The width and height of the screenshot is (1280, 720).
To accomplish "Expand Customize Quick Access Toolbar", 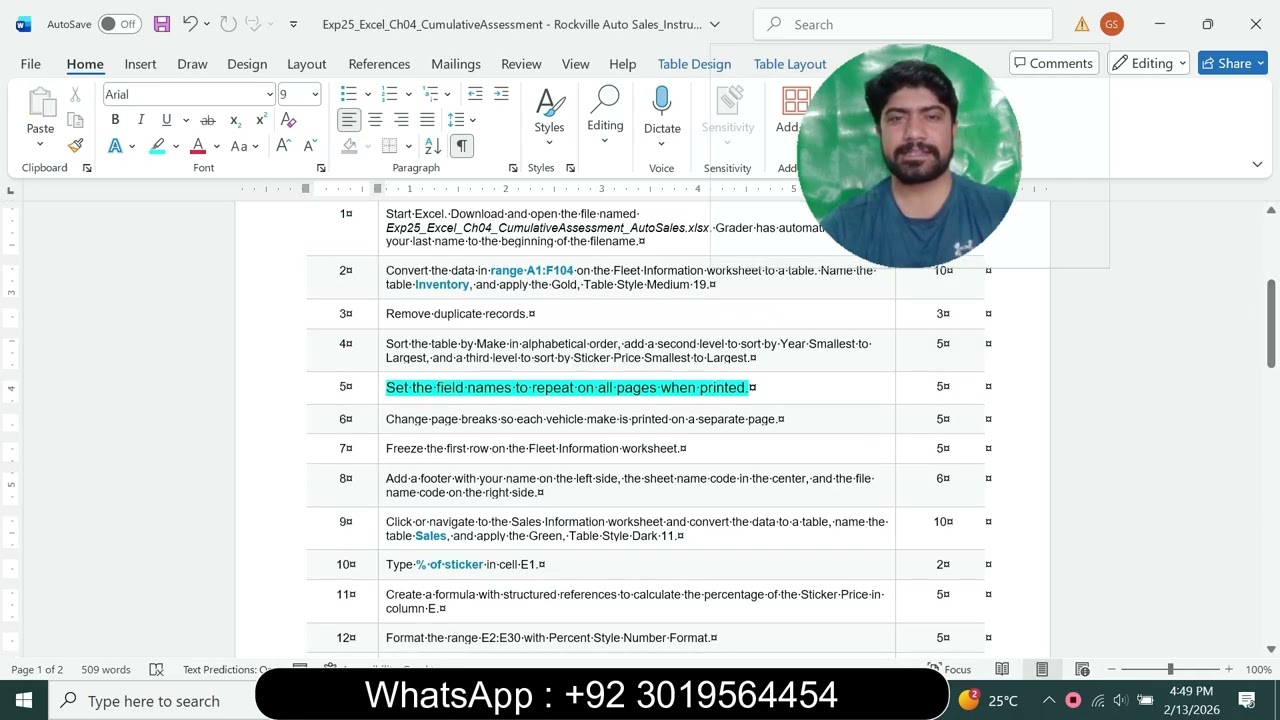I will [293, 24].
